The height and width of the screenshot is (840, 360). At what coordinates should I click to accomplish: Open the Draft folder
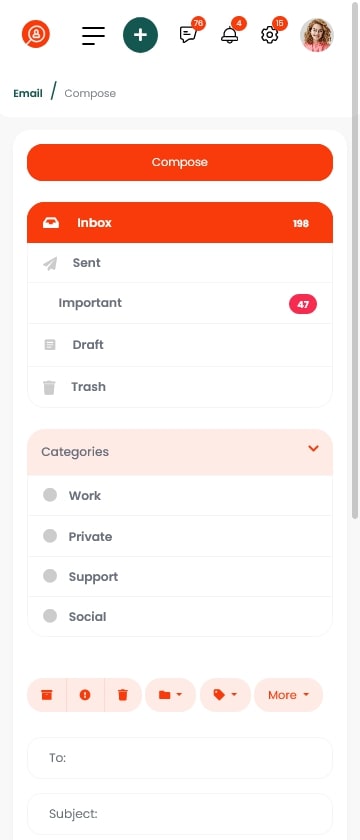tap(180, 345)
